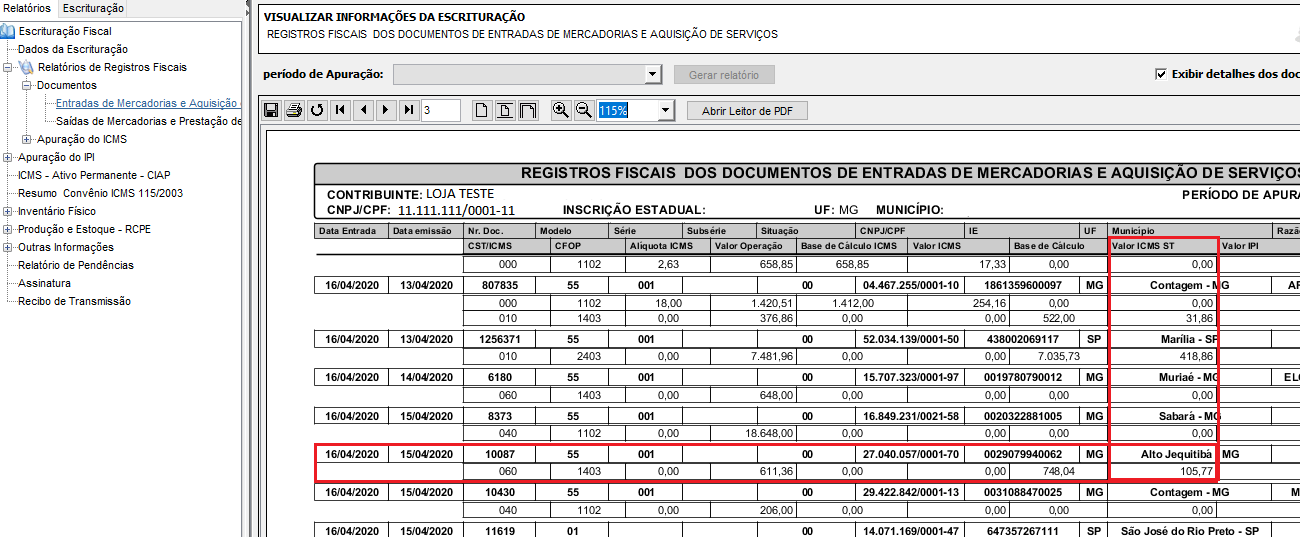Click the page number input field
The image size is (1300, 537).
click(x=440, y=110)
